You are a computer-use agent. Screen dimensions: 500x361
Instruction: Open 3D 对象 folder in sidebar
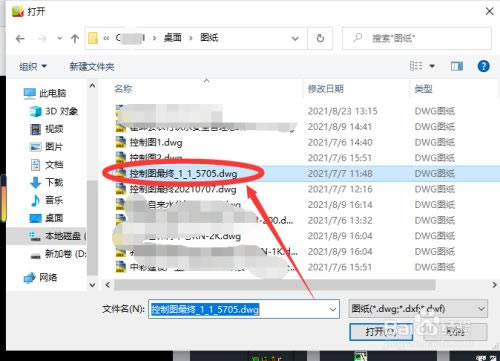(x=54, y=111)
